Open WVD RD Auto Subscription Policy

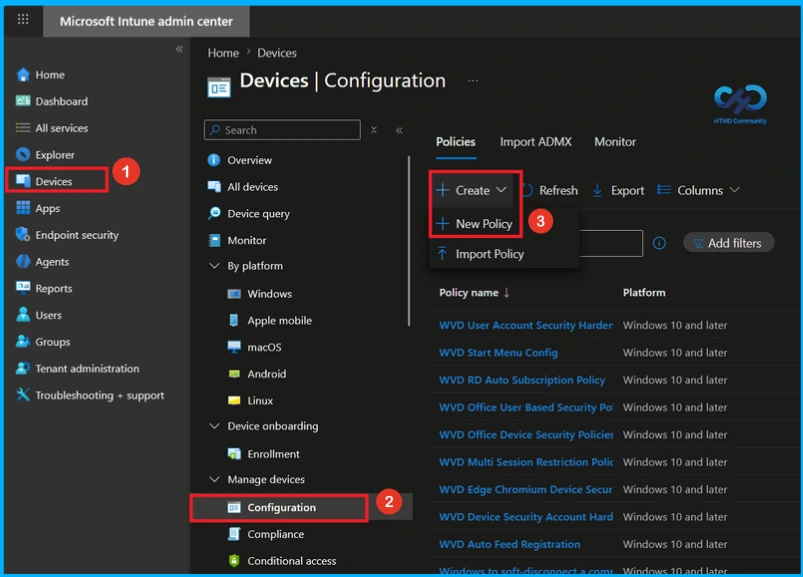tap(522, 380)
